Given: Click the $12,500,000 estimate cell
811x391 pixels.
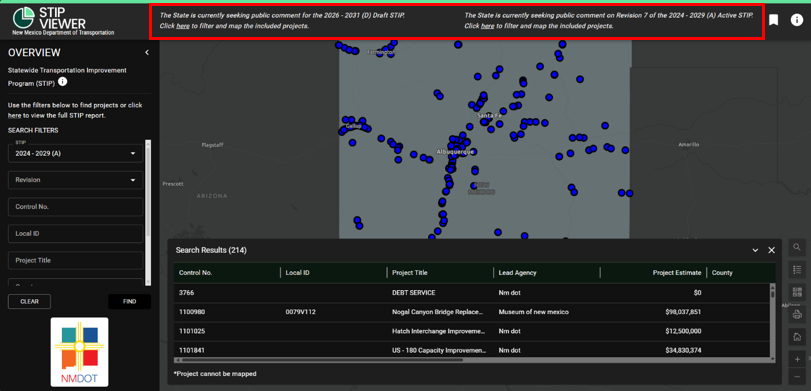Looking at the screenshot, I should point(683,331).
